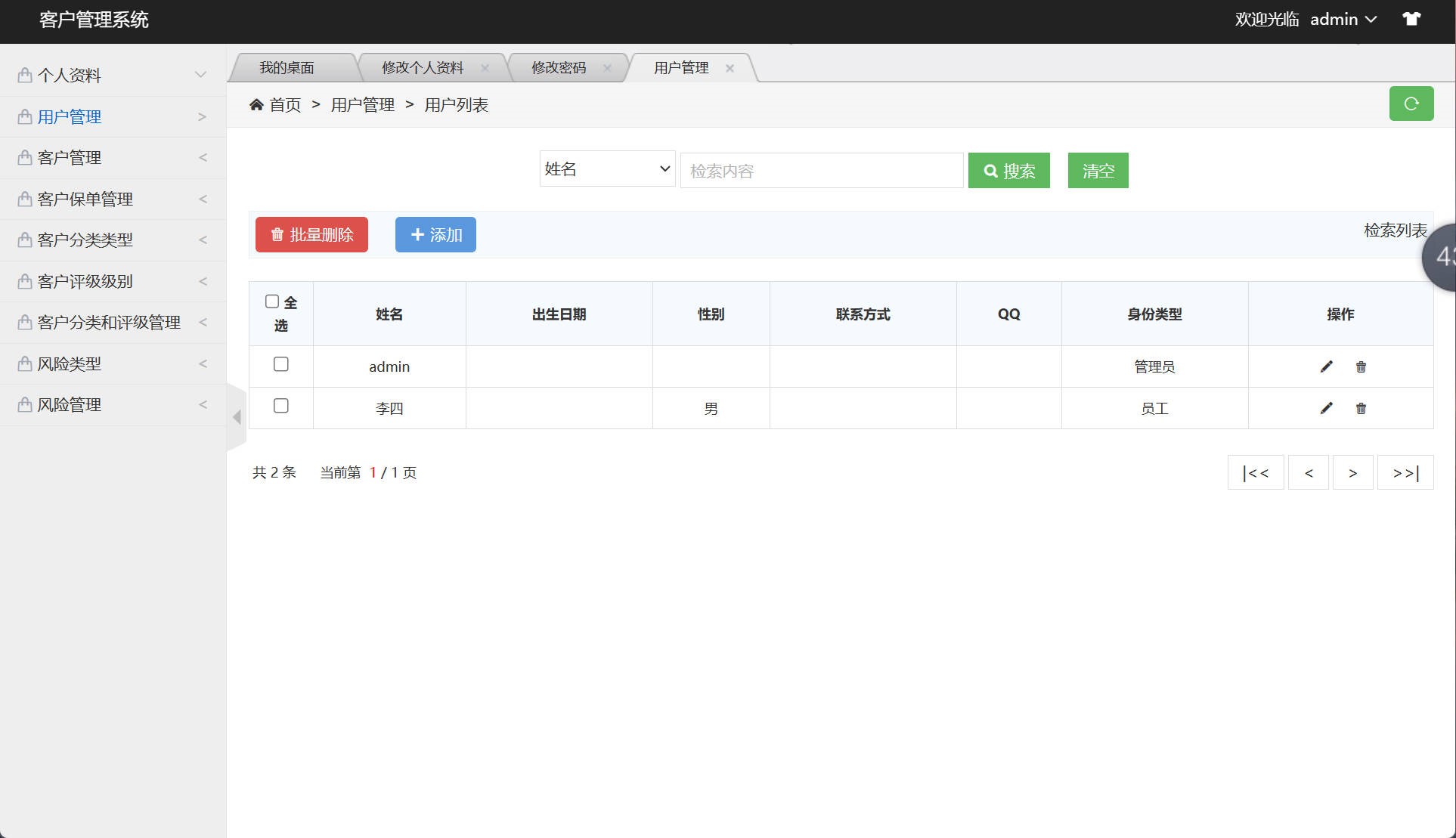Open the 姓名 search field dropdown
The image size is (1456, 838).
pos(606,169)
